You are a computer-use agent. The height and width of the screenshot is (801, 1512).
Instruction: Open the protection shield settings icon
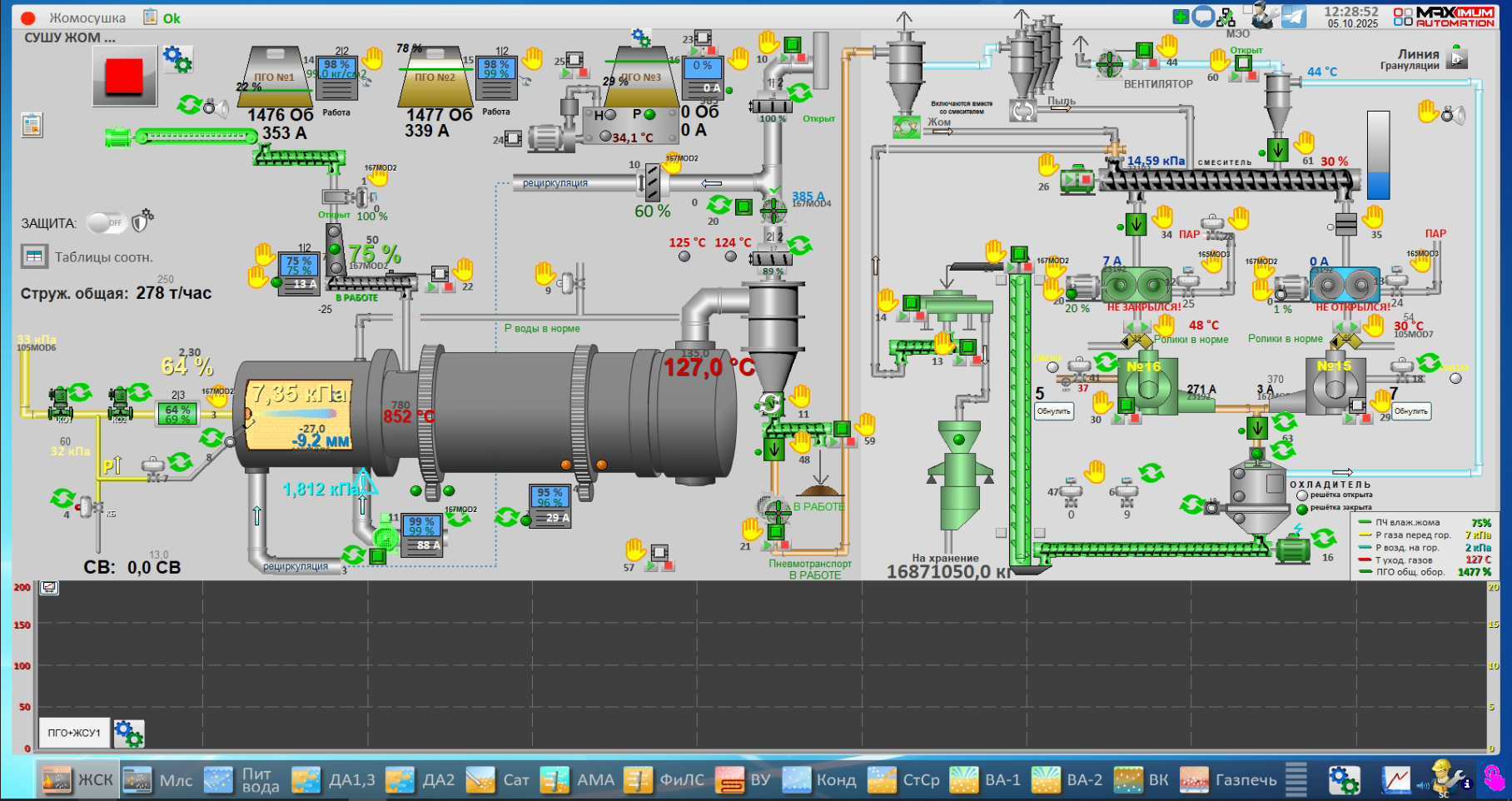(x=142, y=221)
